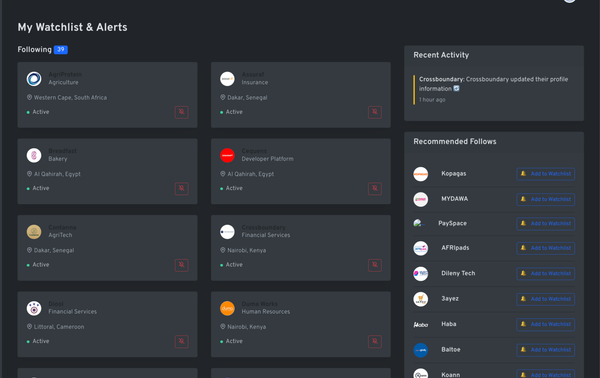
Task: Click the Assuraf company logo
Action: tap(227, 79)
